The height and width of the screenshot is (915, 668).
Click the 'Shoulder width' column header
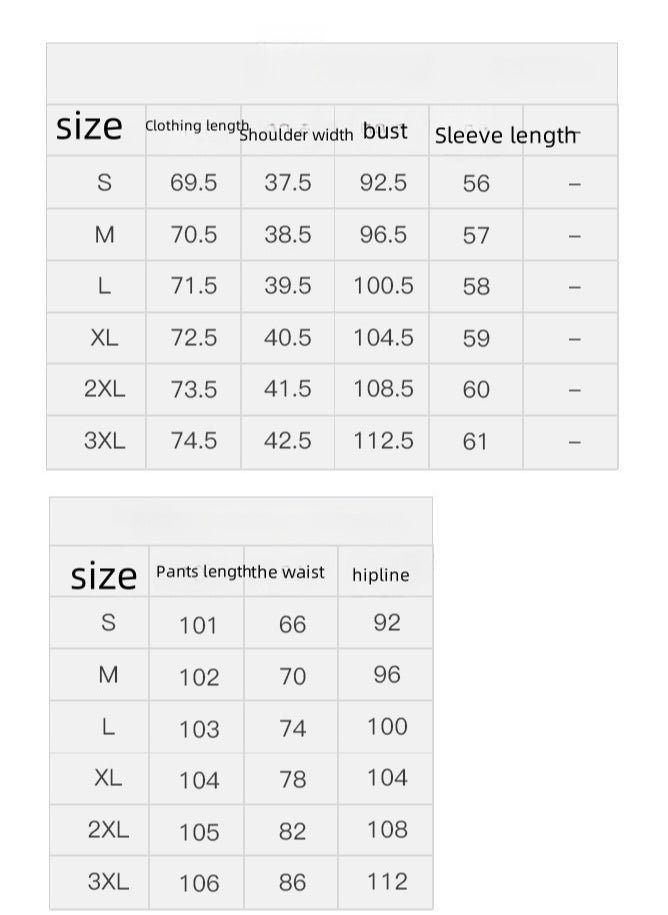pos(296,135)
